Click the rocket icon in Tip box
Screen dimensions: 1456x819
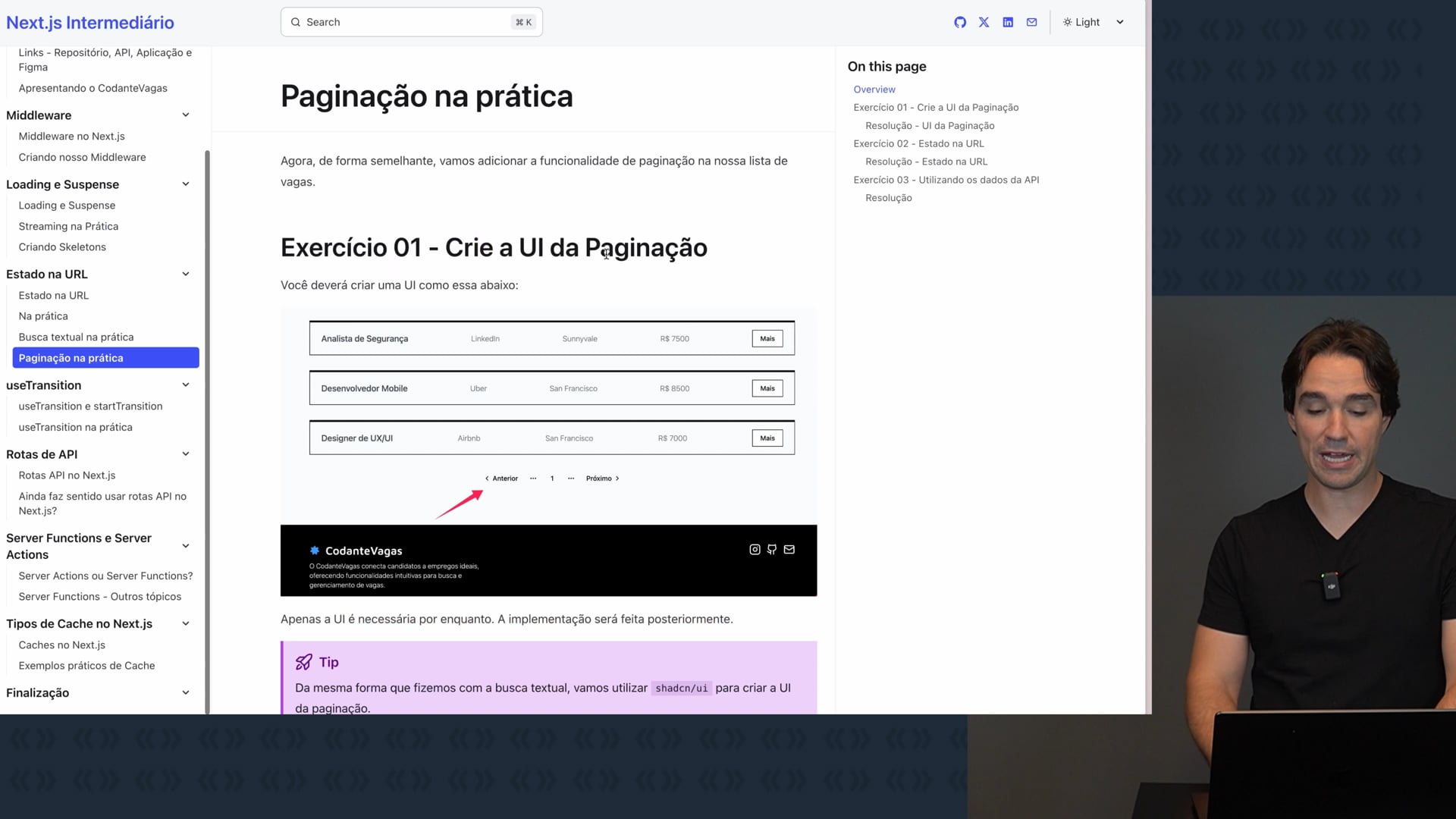(x=304, y=662)
